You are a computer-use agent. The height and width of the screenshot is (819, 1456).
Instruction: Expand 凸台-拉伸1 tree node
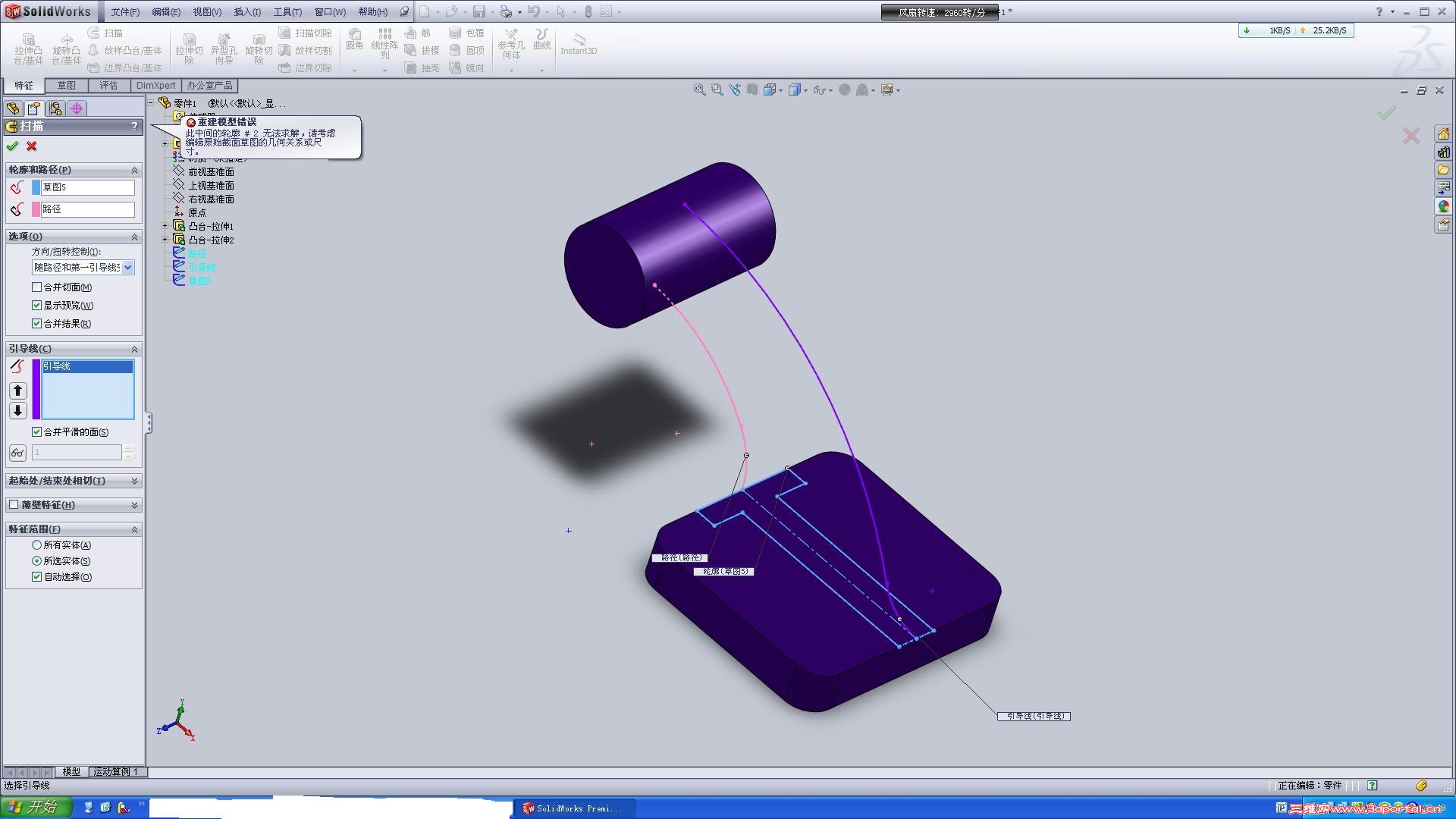click(x=165, y=227)
